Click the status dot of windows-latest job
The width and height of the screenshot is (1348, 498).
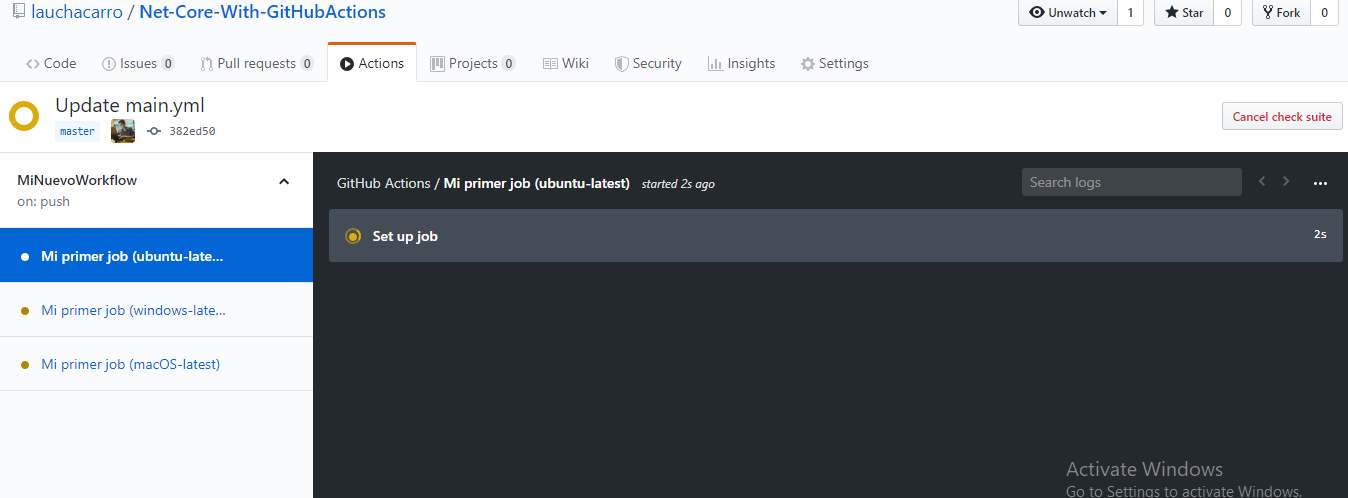(x=24, y=310)
